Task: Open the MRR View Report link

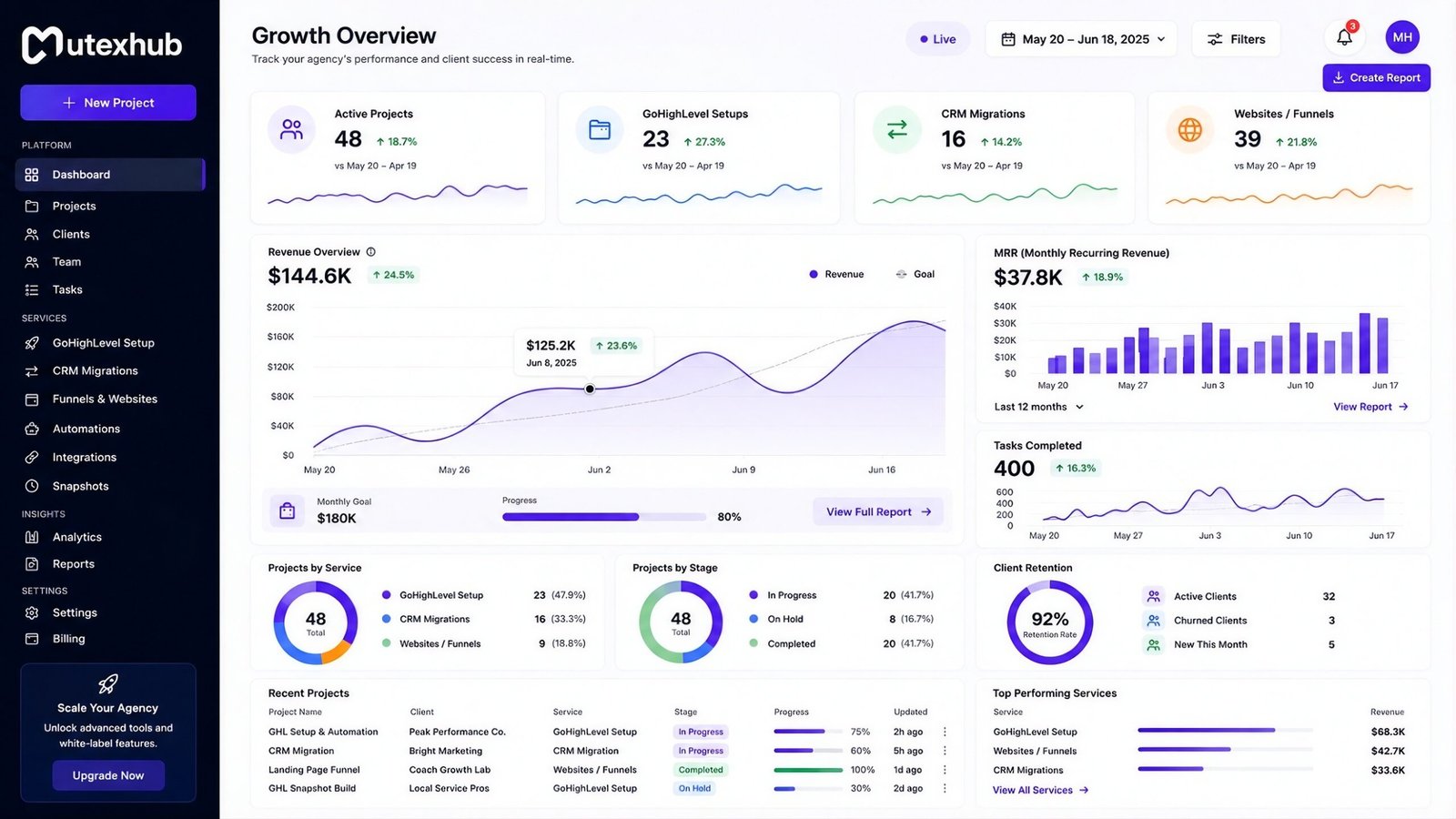Action: (1370, 407)
